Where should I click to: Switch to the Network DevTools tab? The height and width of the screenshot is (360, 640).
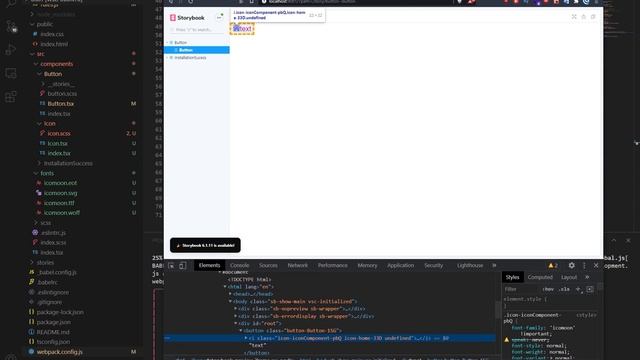[298, 265]
